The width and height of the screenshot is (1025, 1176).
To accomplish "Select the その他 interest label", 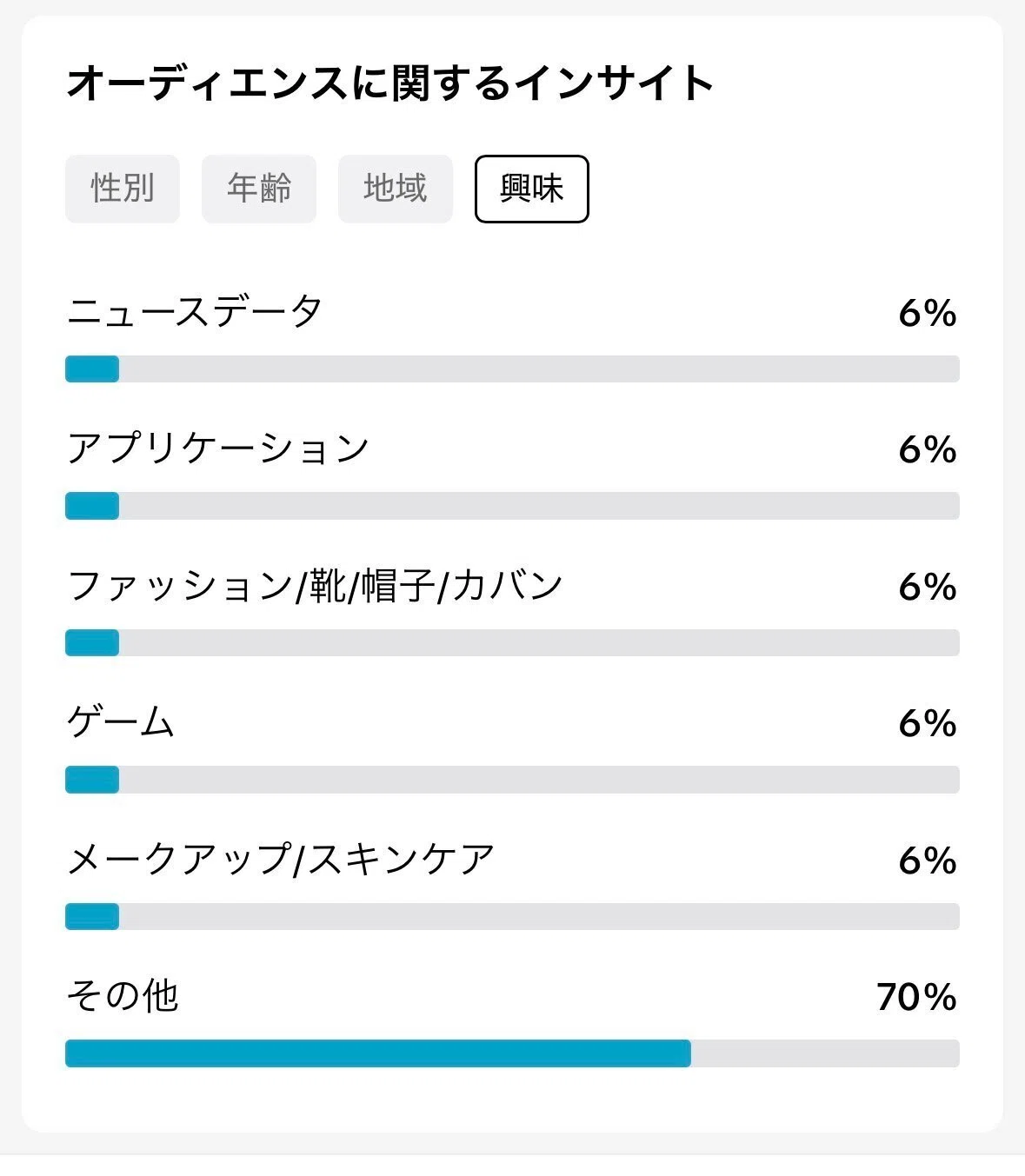I will [123, 996].
